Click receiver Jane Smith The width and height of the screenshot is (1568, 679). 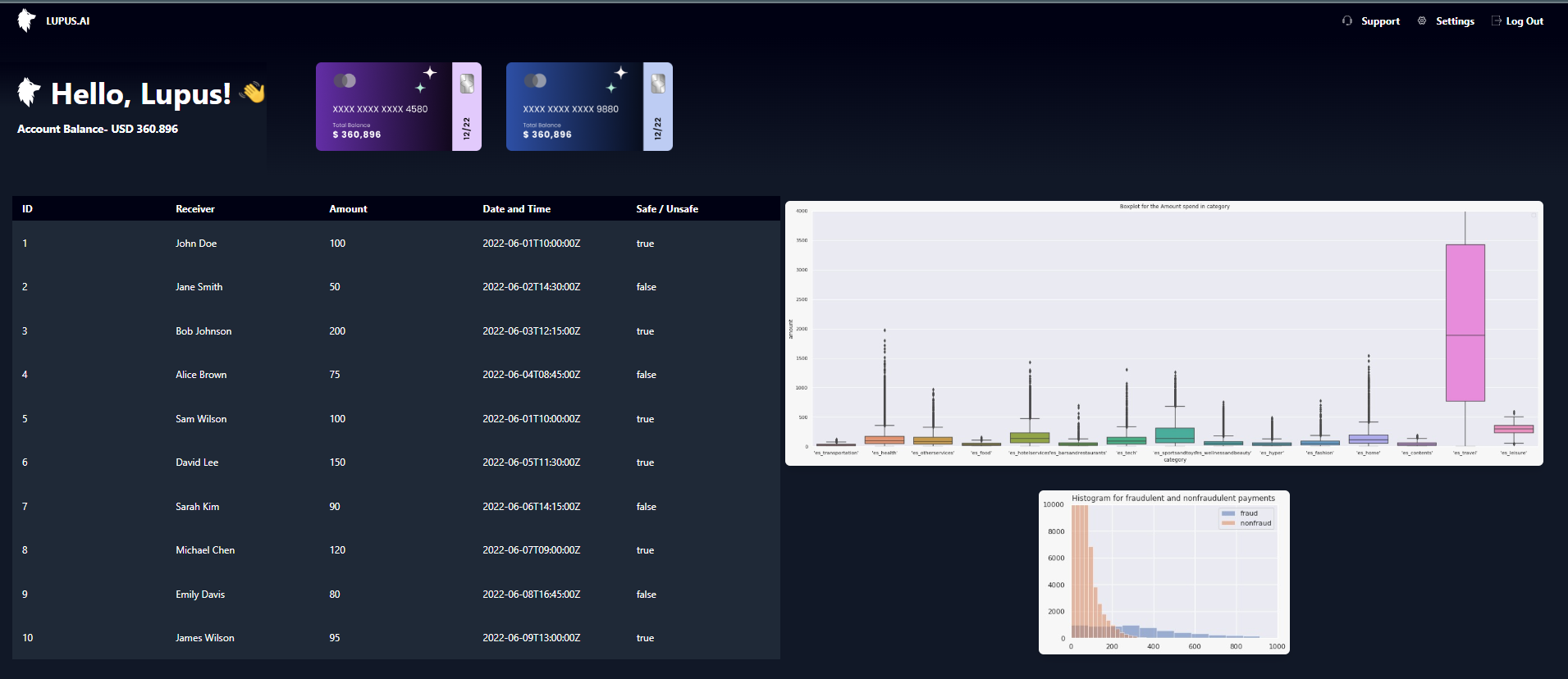pos(199,287)
